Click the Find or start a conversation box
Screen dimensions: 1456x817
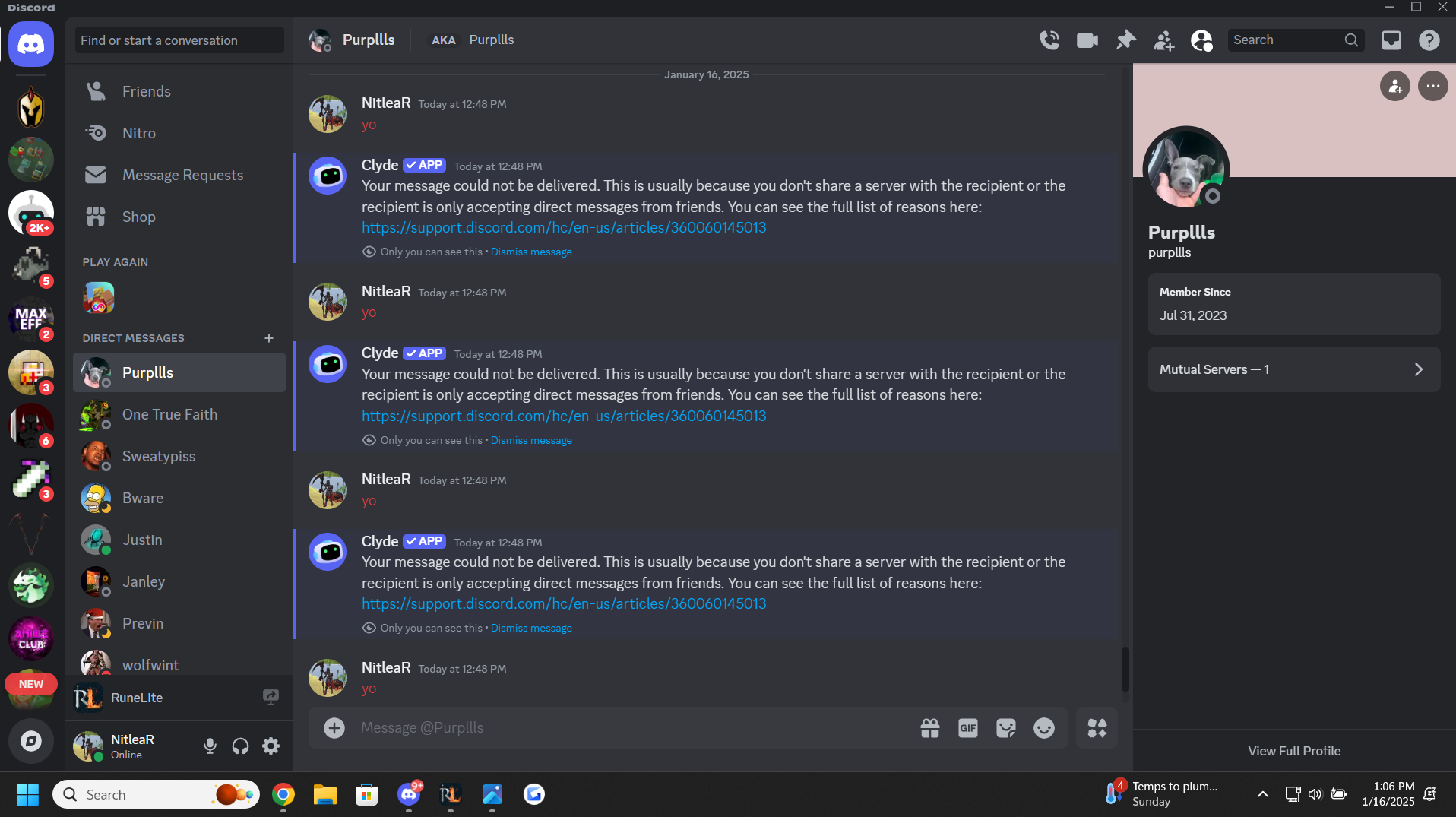[179, 40]
